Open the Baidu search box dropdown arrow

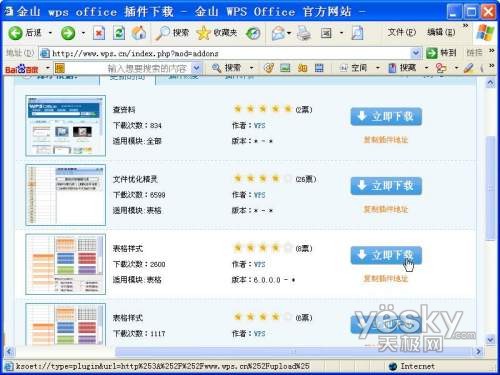pos(197,68)
